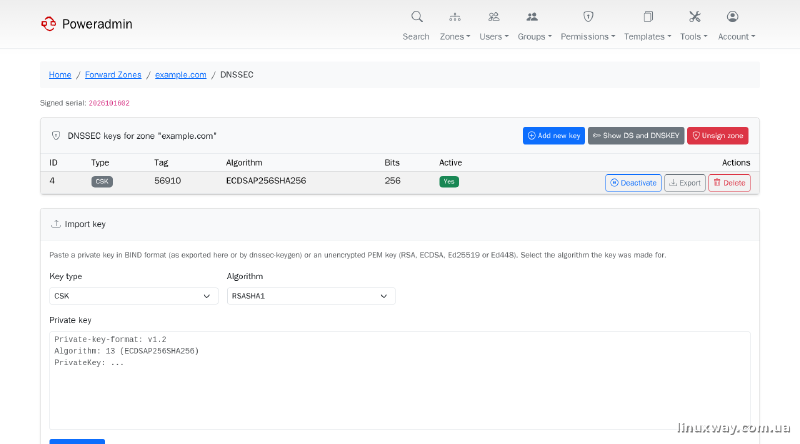Deactivate key 56910
Viewport: 800px width, 444px height.
[x=633, y=183]
